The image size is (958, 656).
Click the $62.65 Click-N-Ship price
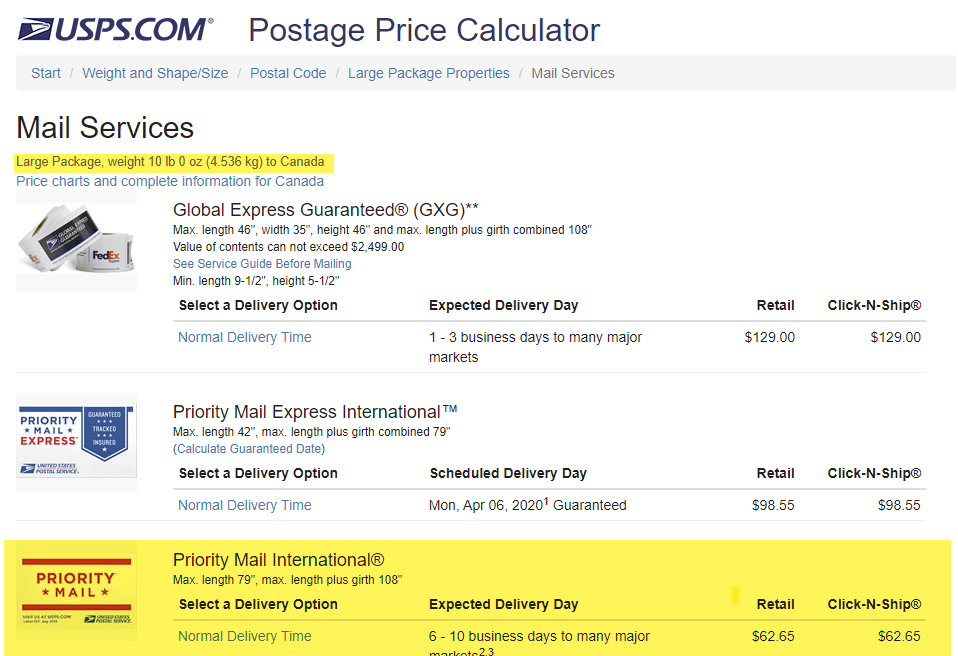coord(899,636)
